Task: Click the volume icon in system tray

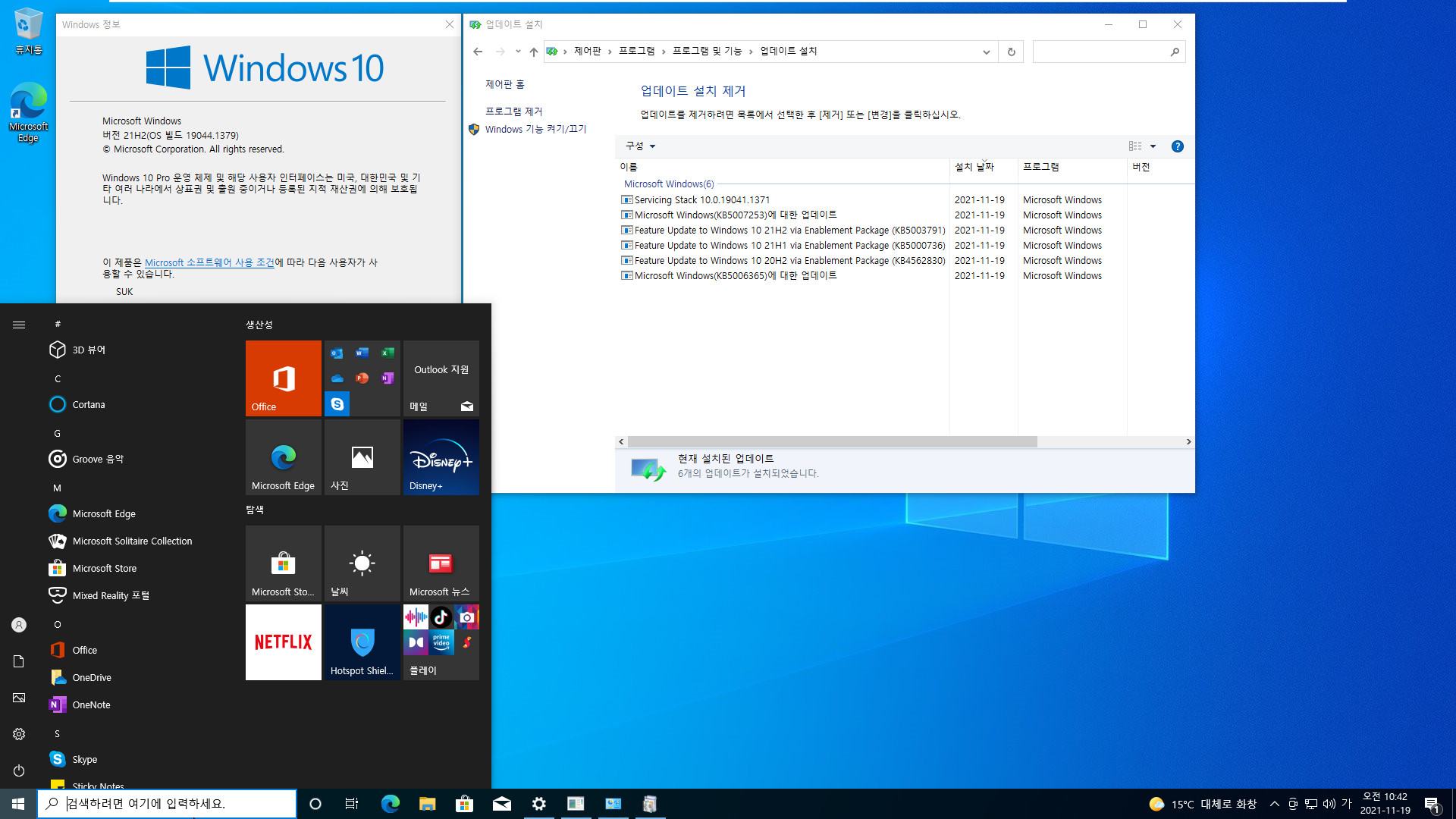Action: (1329, 804)
